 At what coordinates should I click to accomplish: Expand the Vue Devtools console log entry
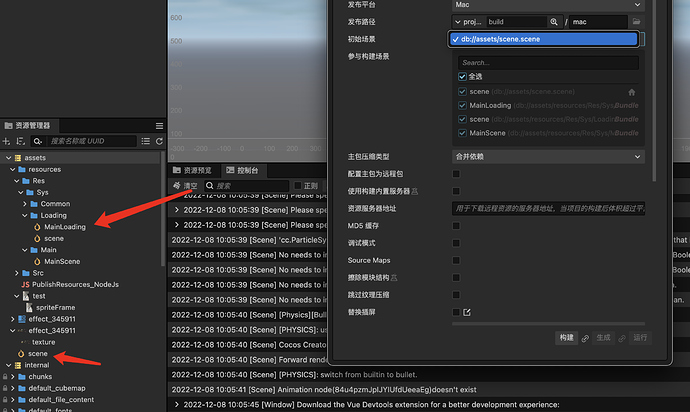coord(176,405)
